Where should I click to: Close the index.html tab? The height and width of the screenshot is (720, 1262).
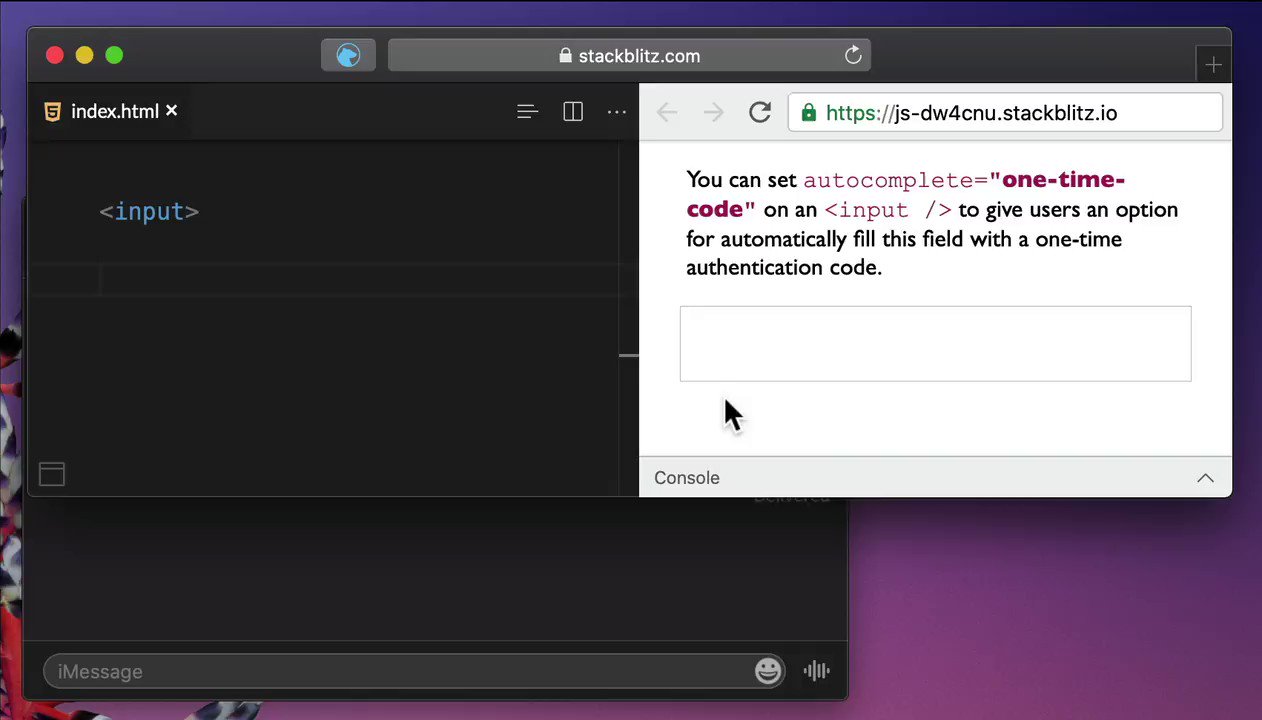[x=171, y=111]
